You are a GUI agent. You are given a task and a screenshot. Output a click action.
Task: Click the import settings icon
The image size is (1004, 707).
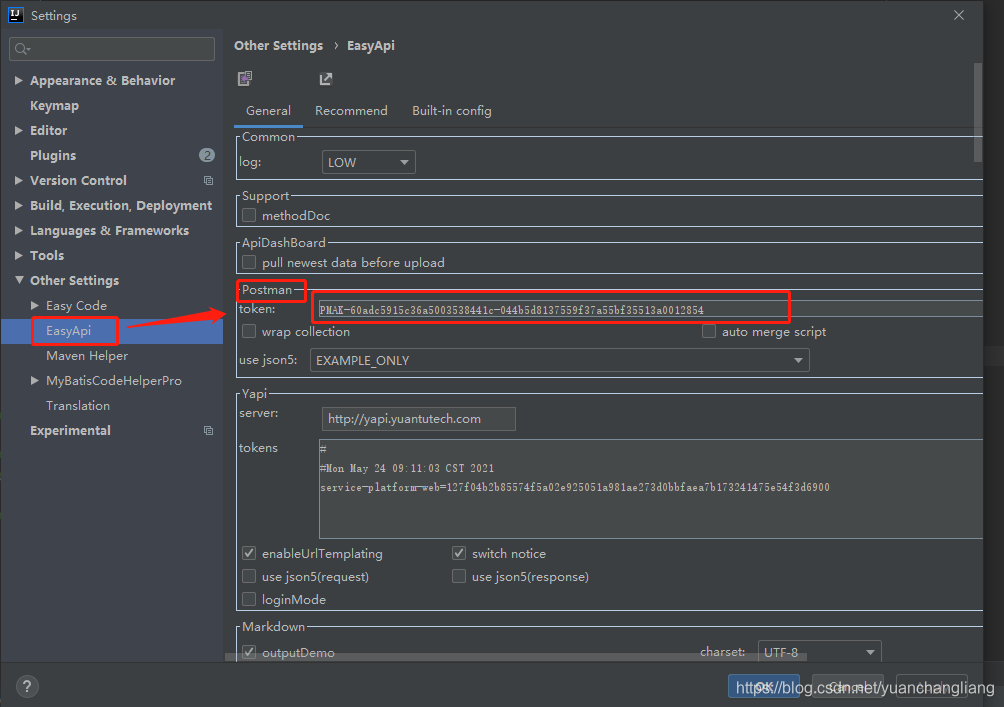(245, 78)
